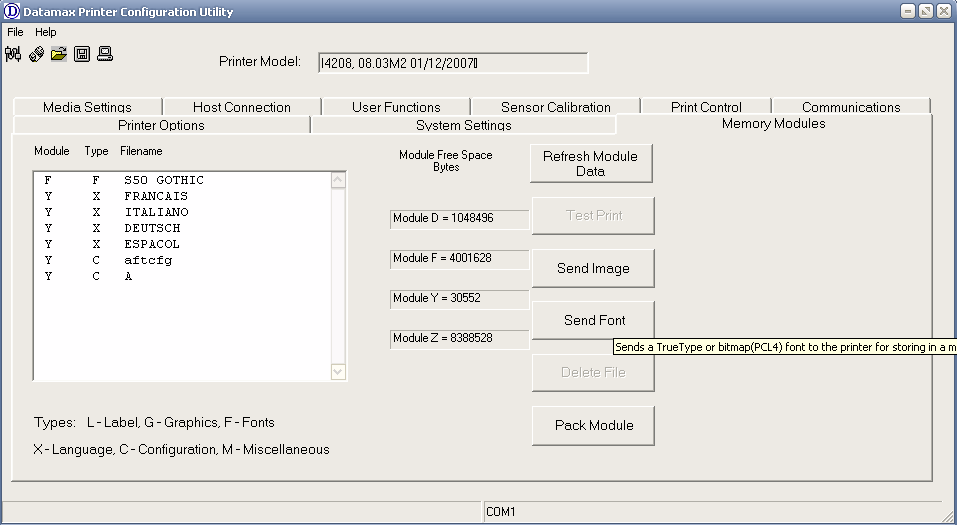Screen dimensions: 957x525
Task: Select the Memory Modules tab
Action: coord(773,123)
